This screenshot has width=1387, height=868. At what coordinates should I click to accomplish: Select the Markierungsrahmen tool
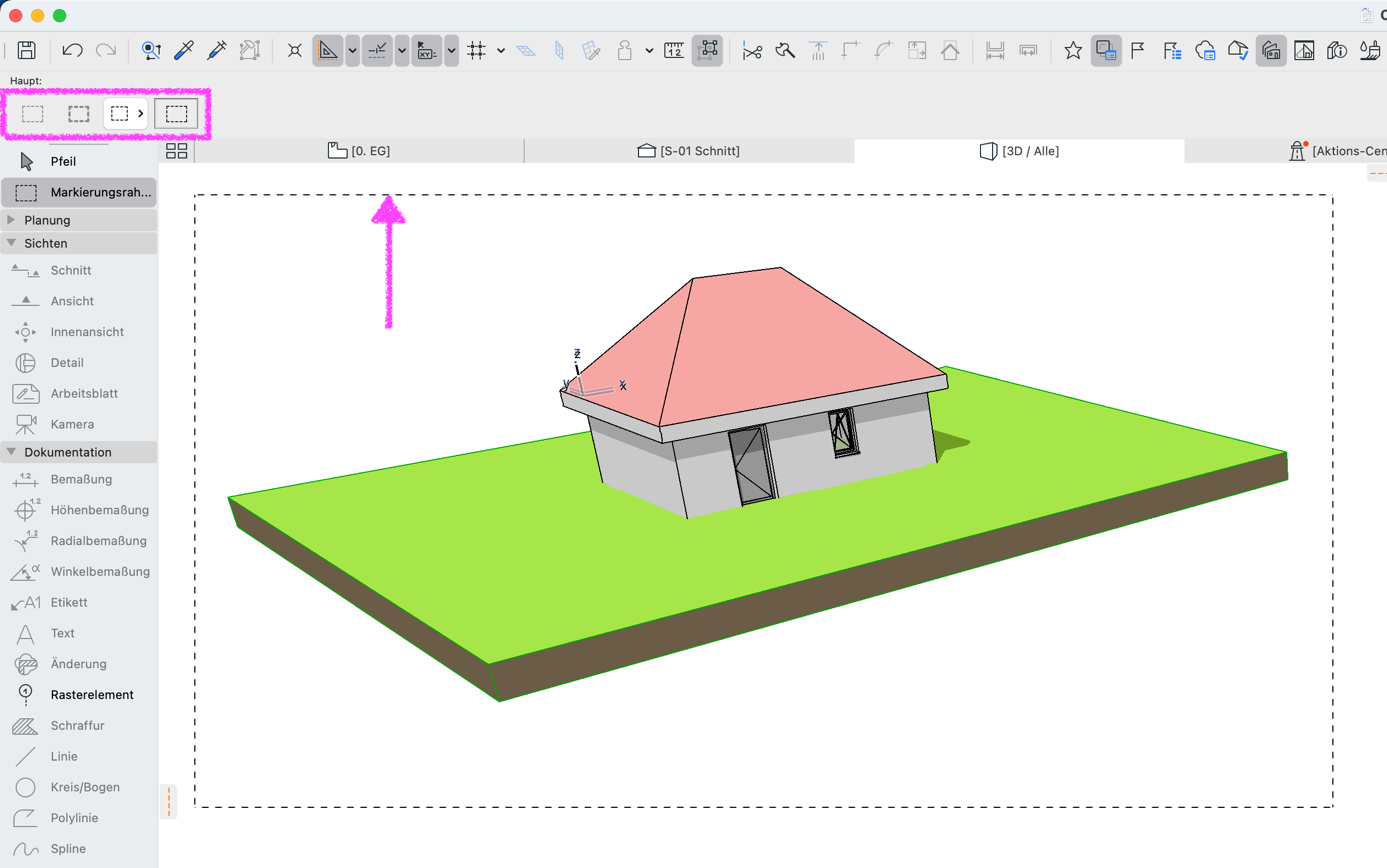[79, 192]
